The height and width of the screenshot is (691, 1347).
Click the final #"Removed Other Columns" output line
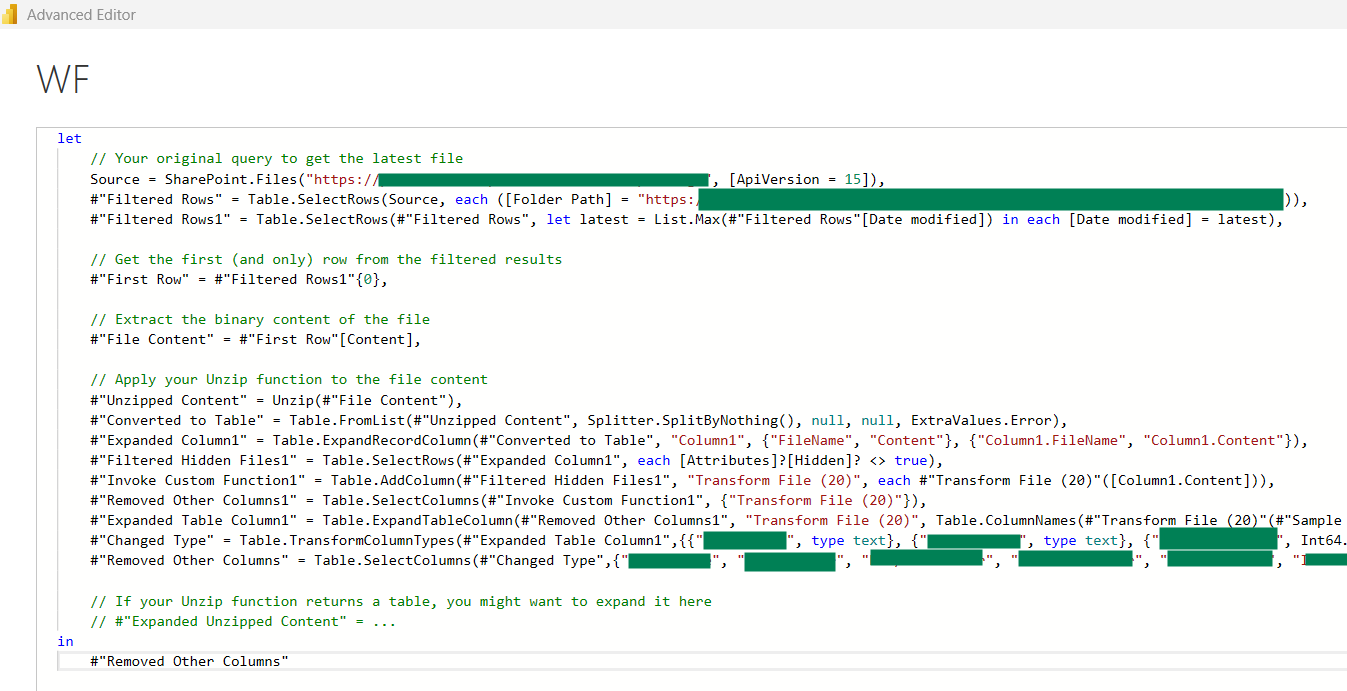pos(189,661)
